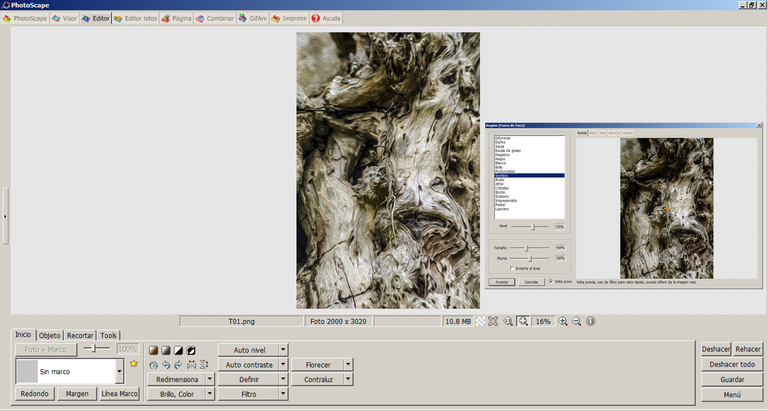Apply the sepia tone icon
This screenshot has width=768, height=411.
(x=153, y=350)
